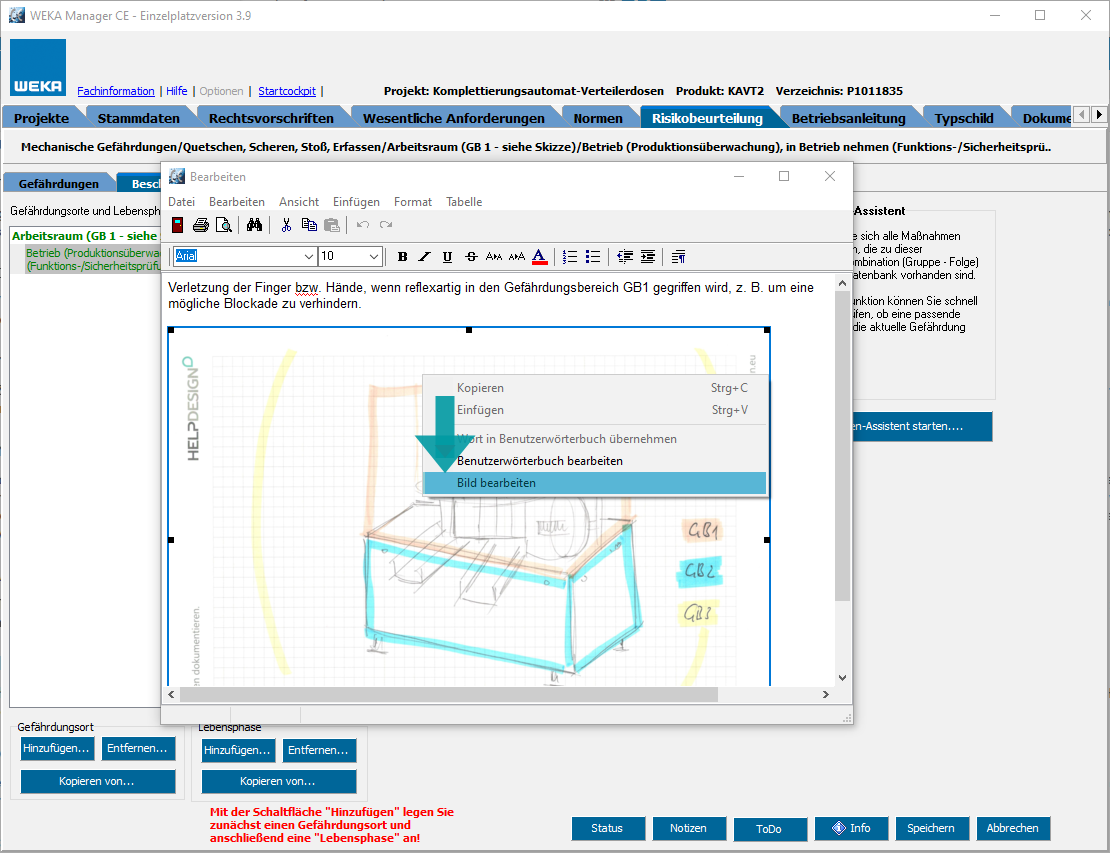Toggle underline formatting

click(447, 257)
